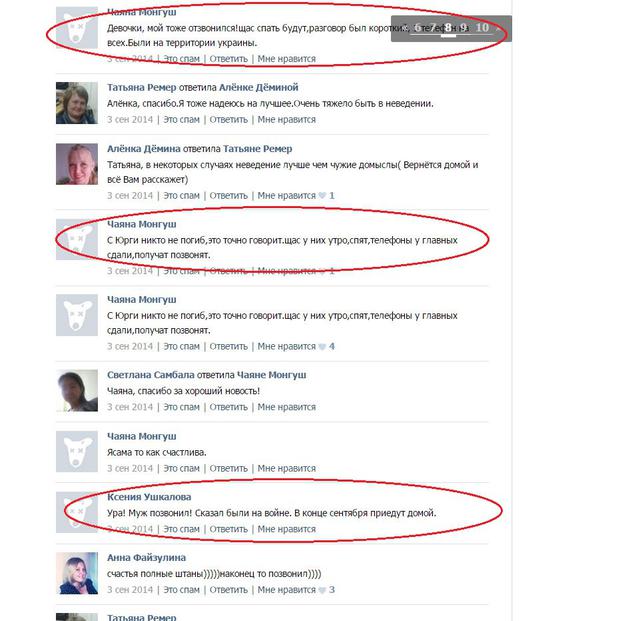Open default dog avatar beside 'Ясама то как счастлива'
Viewport: 640px width, 621px height.
coord(77,451)
